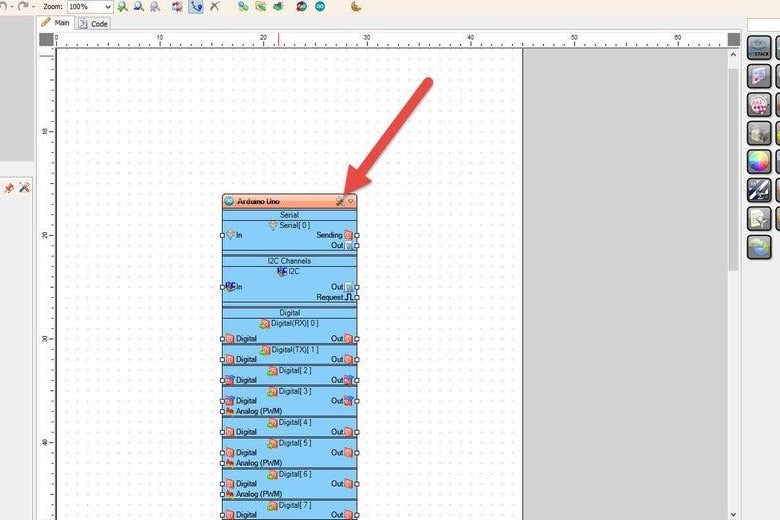Click the component search field top right
The width and height of the screenshot is (780, 520).
coord(764,25)
